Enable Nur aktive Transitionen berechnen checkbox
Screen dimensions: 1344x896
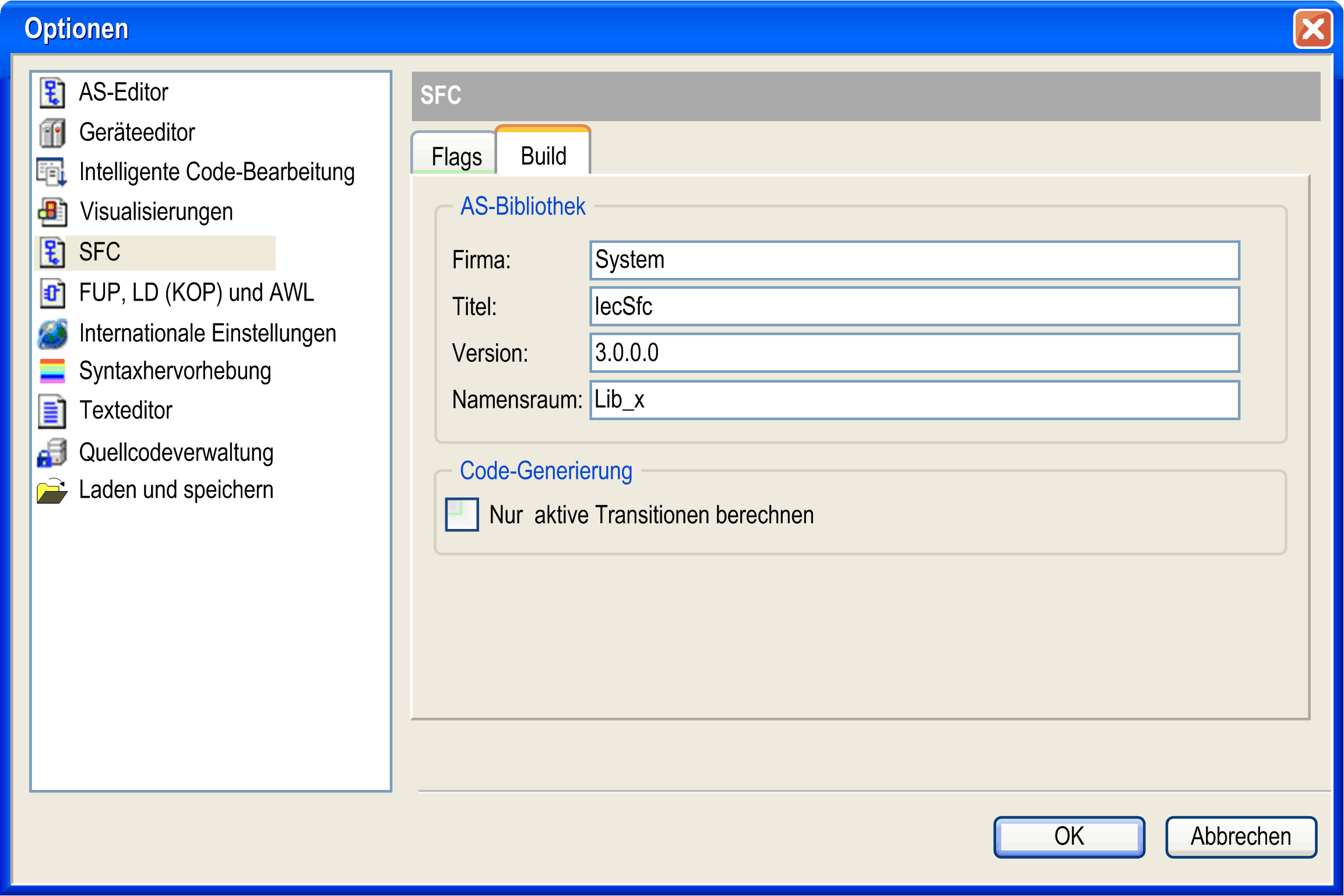pos(462,514)
